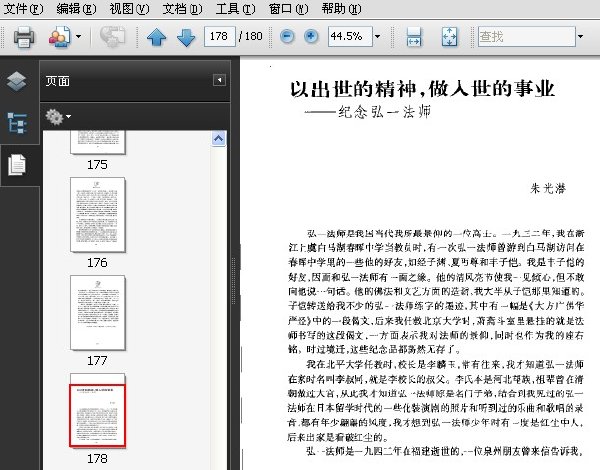Image resolution: width=600 pixels, height=470 pixels.
Task: Select the Pages thumbnails panel icon
Action: 17,165
